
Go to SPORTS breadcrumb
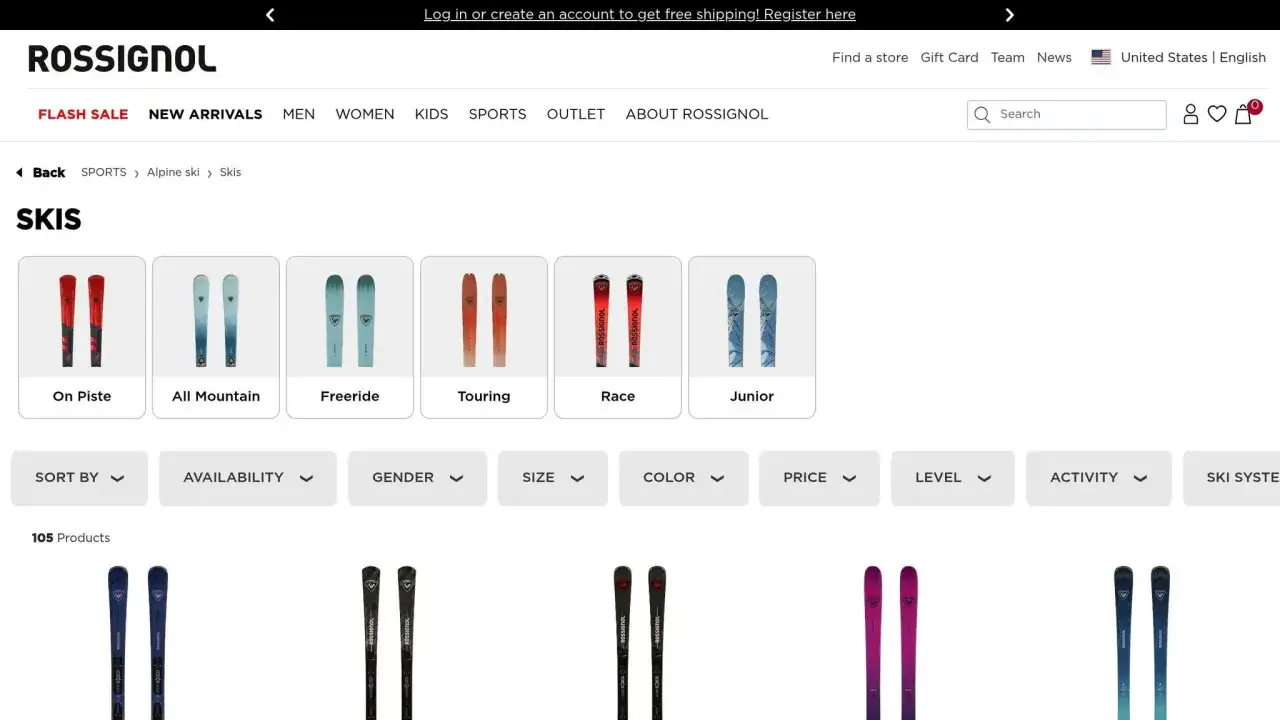click(x=104, y=172)
